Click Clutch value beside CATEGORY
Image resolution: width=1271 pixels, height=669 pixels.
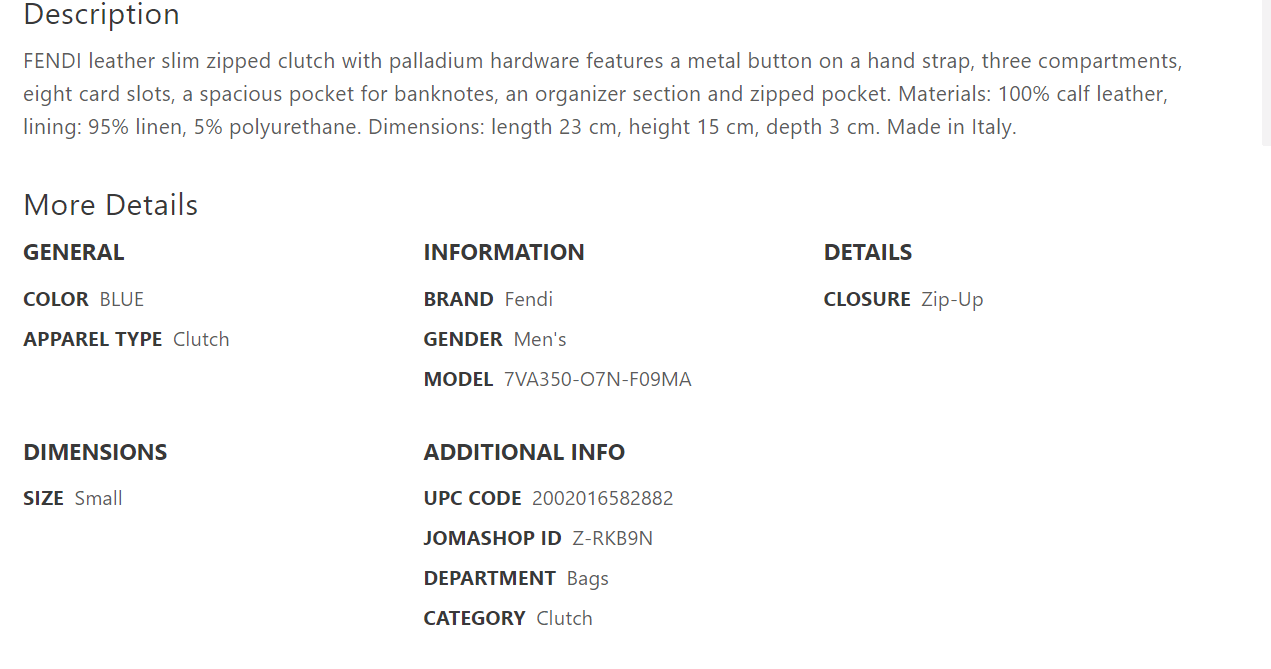pos(565,618)
